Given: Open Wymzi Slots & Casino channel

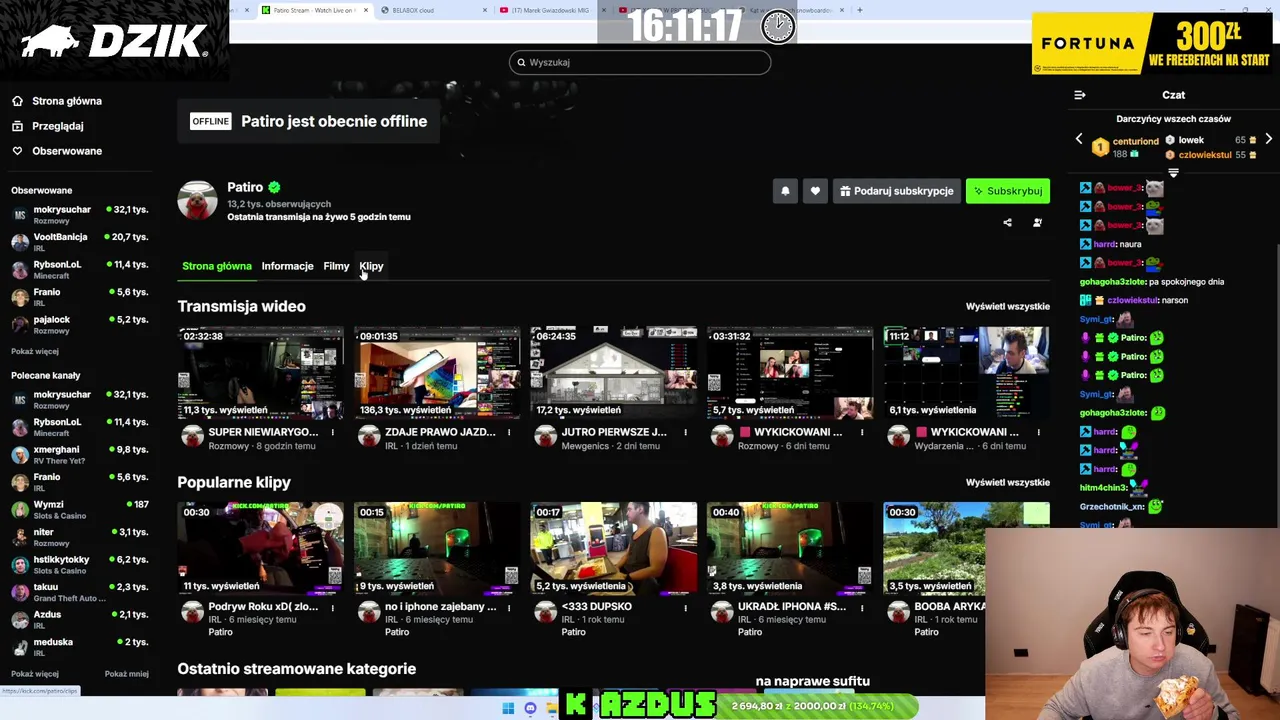Looking at the screenshot, I should pos(79,510).
